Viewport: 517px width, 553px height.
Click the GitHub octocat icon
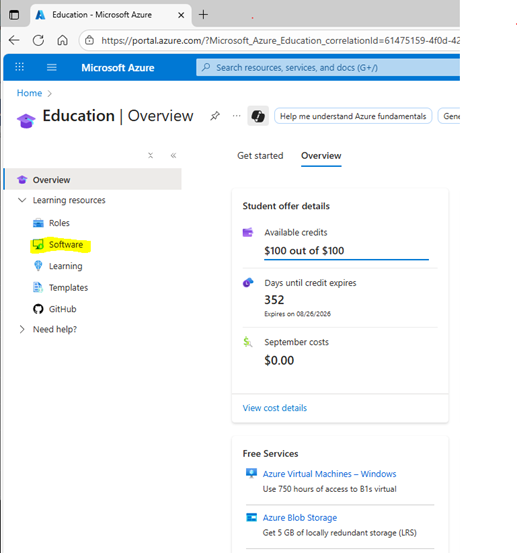[x=38, y=309]
